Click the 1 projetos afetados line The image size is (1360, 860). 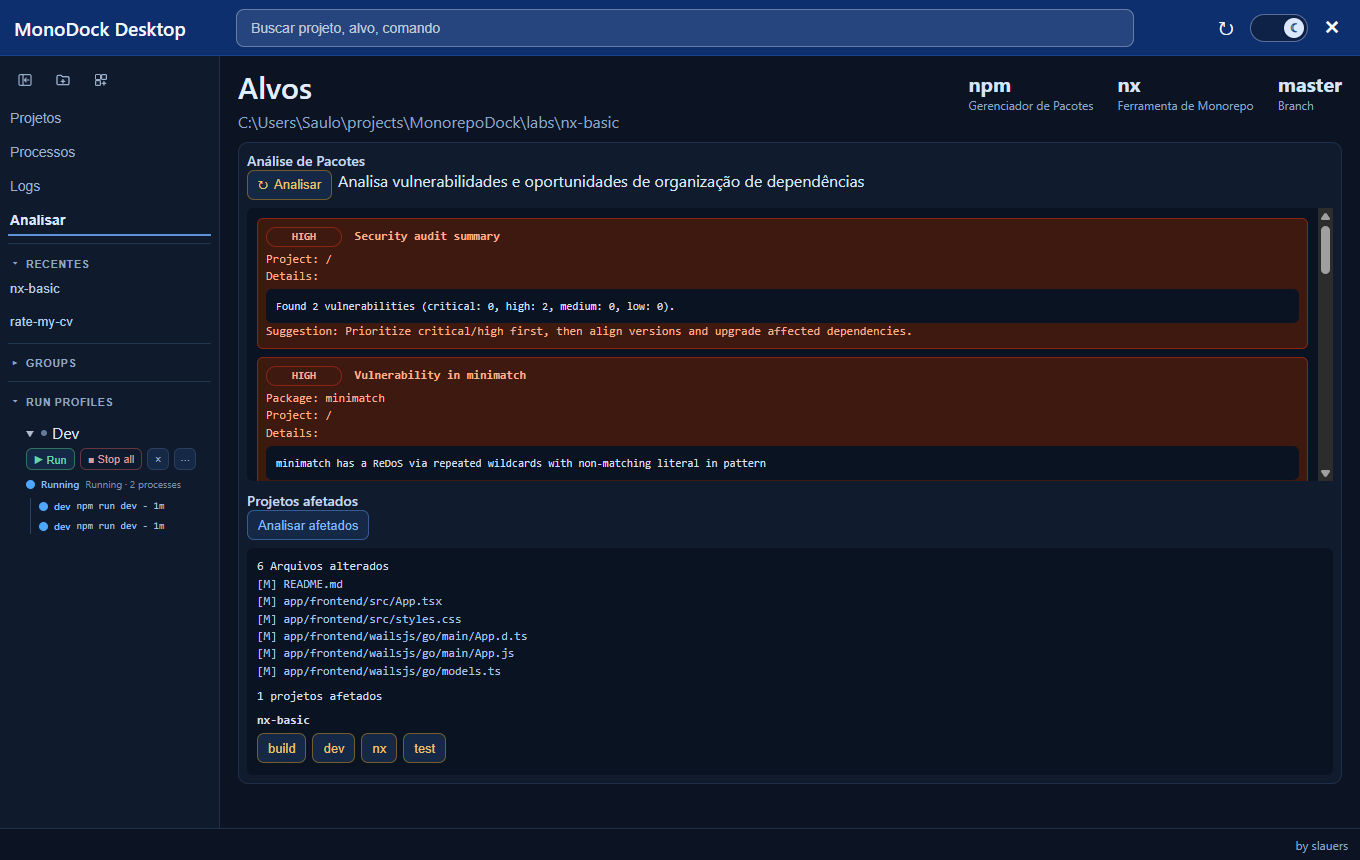pos(319,696)
